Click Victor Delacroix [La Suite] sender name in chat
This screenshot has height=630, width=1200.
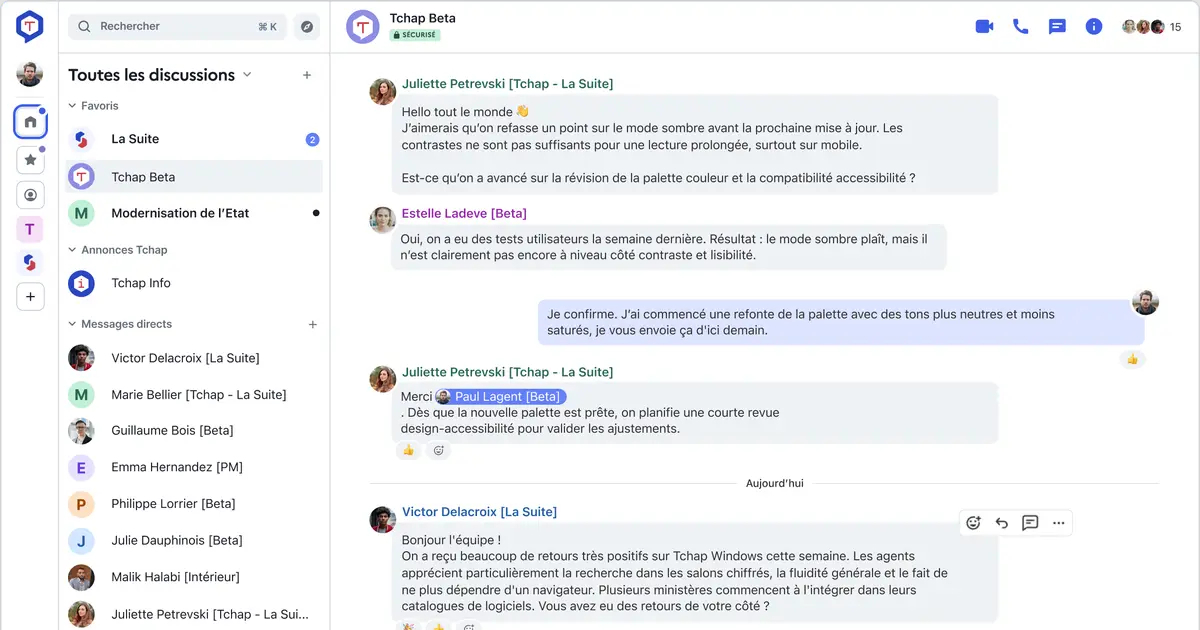479,512
